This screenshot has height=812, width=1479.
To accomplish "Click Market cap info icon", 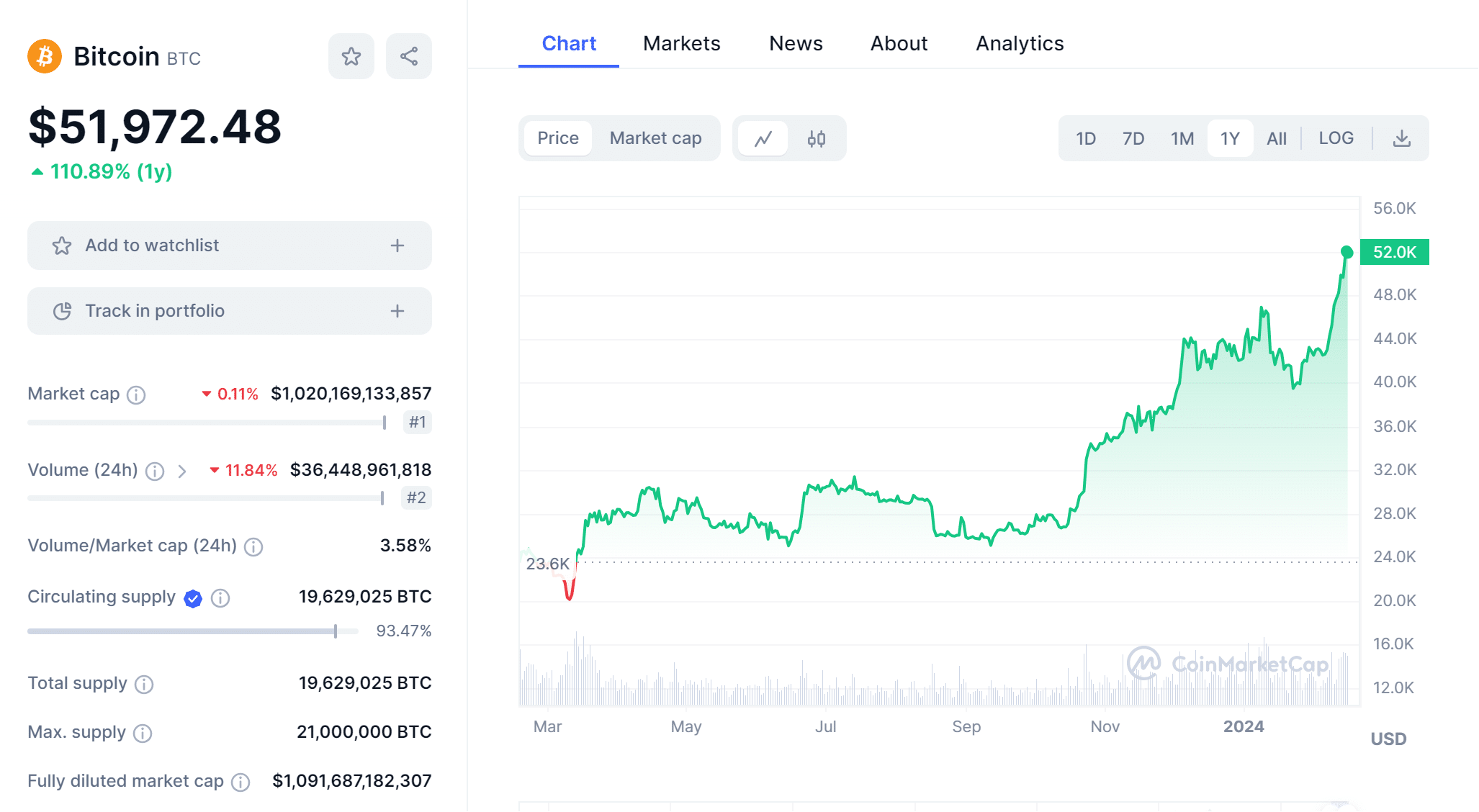I will (136, 394).
